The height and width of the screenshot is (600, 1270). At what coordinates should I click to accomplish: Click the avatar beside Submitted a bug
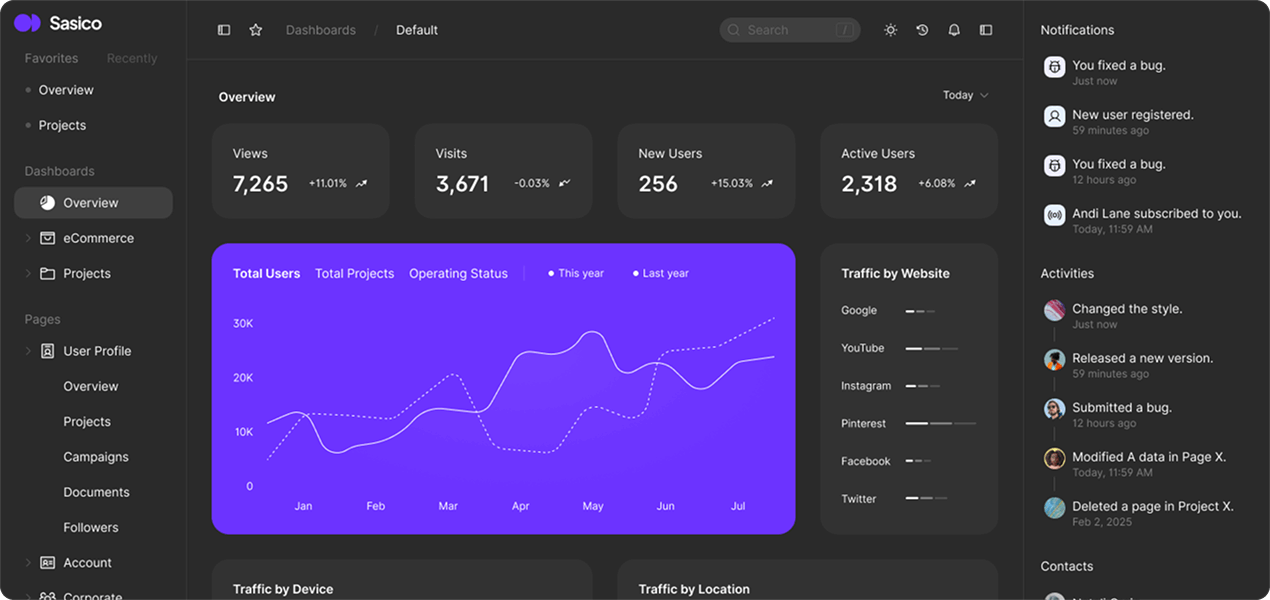tap(1054, 409)
